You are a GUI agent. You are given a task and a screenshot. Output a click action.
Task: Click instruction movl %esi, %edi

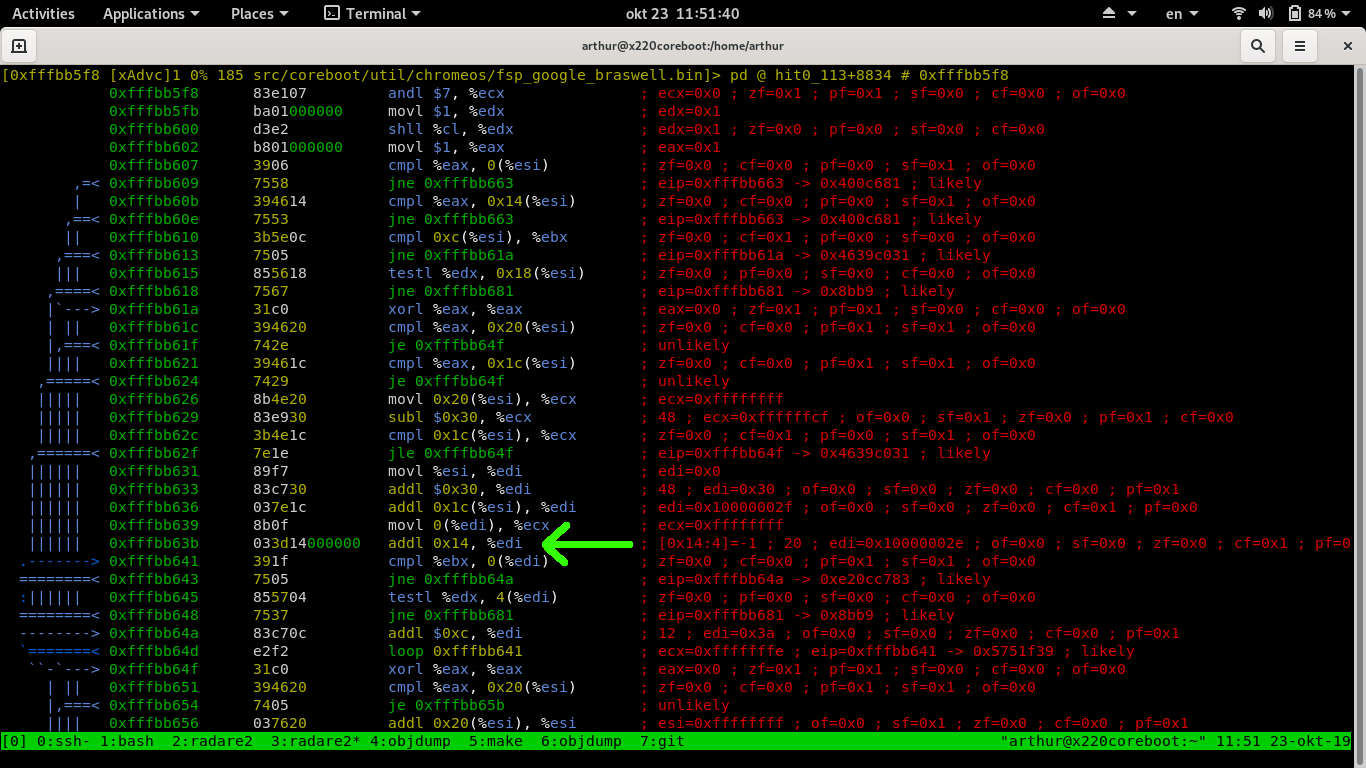coord(455,471)
